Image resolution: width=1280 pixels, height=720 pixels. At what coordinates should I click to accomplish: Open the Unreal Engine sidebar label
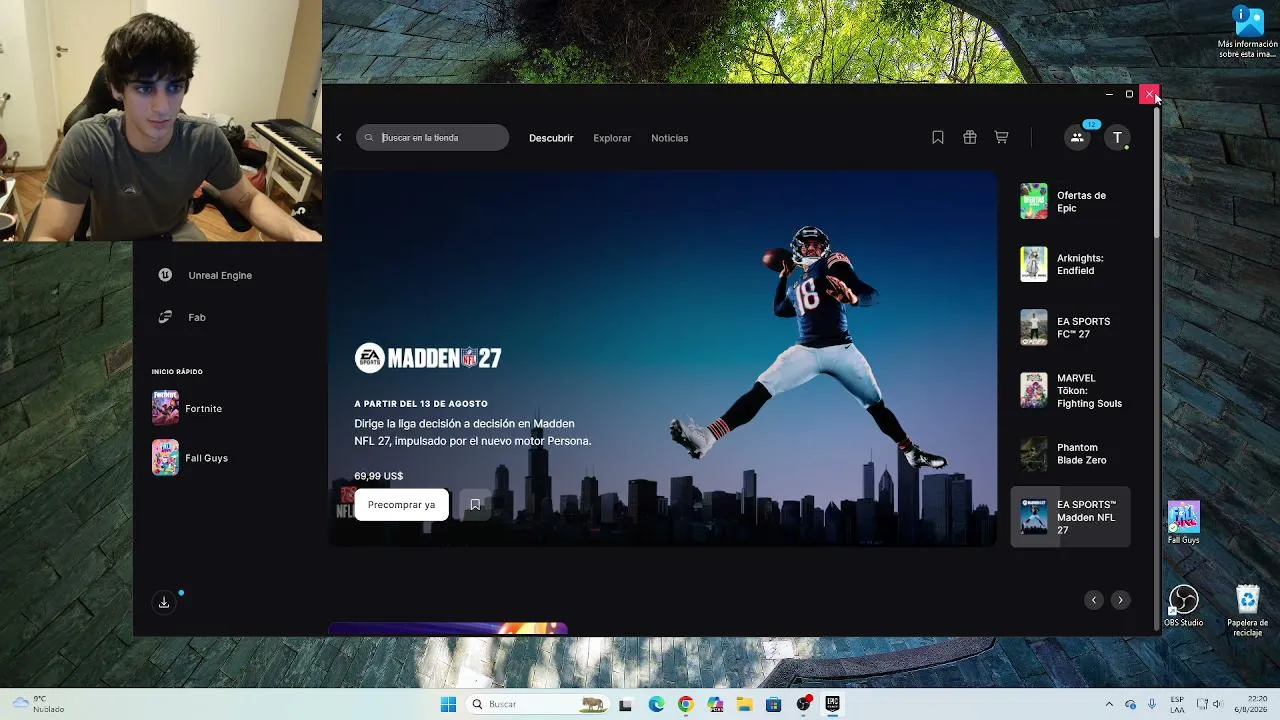(x=220, y=275)
